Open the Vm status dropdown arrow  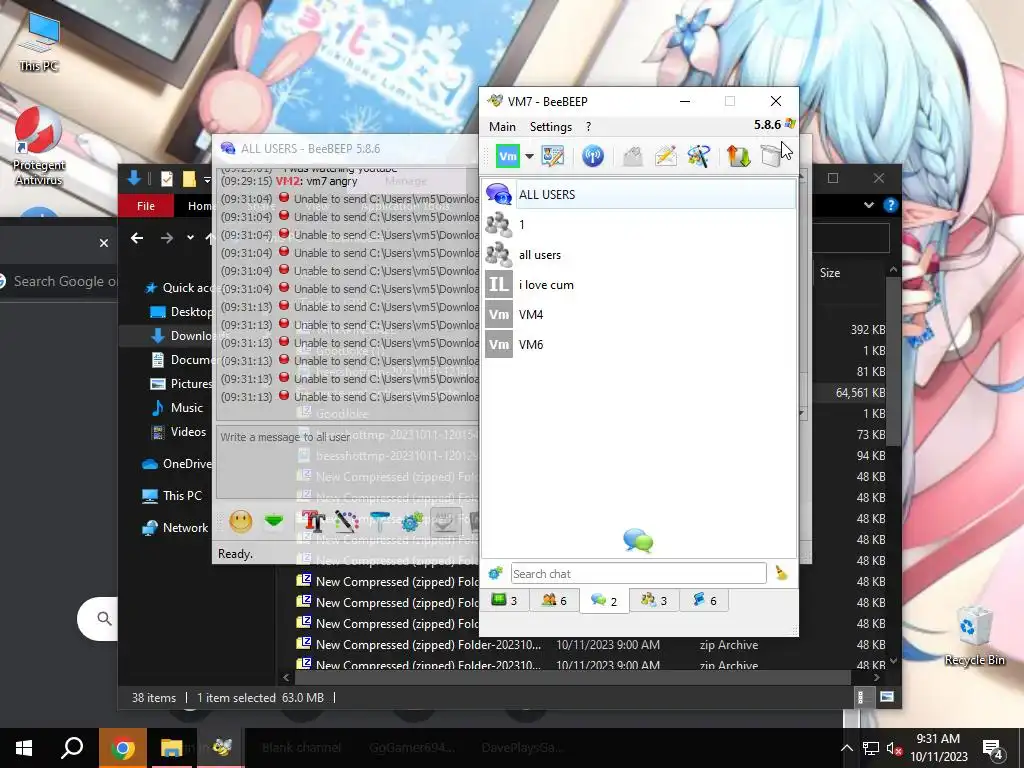click(x=529, y=156)
